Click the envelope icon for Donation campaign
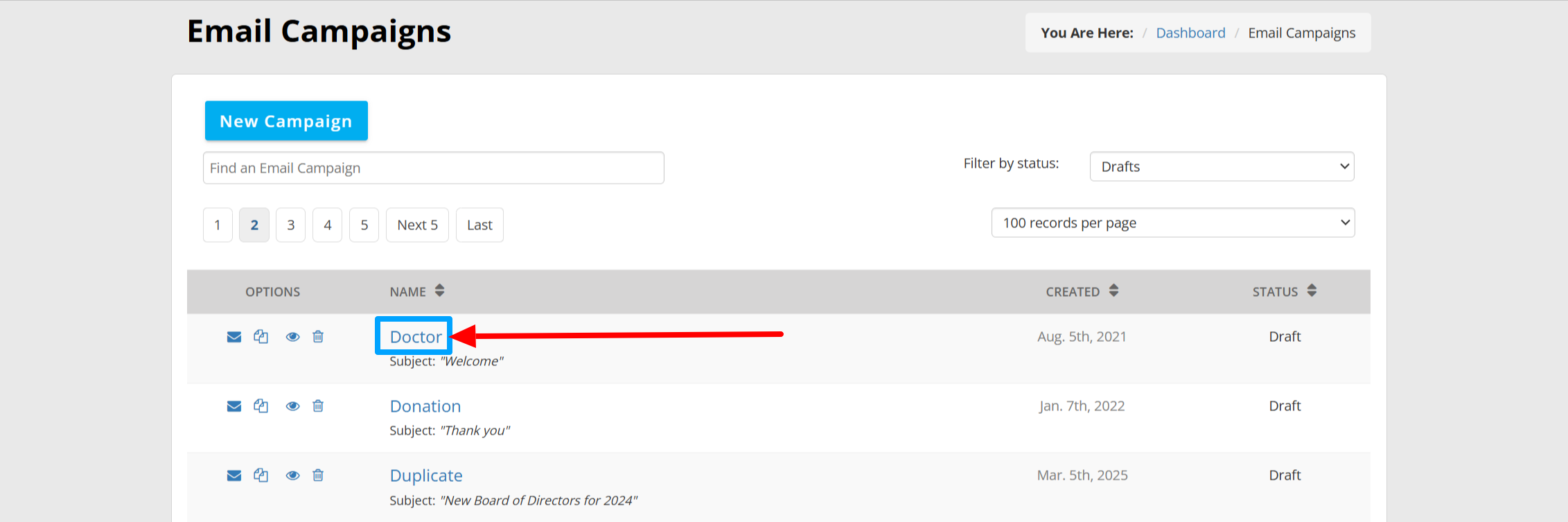The width and height of the screenshot is (1568, 522). pyautogui.click(x=234, y=406)
